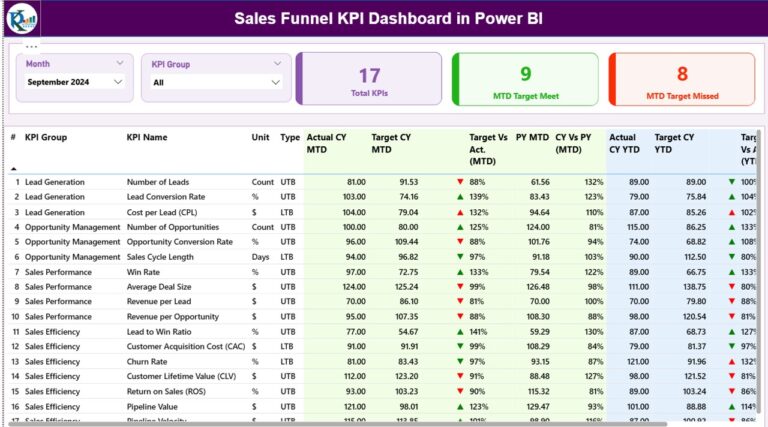Click green up arrow for Win Rate MTD

[x=460, y=272]
